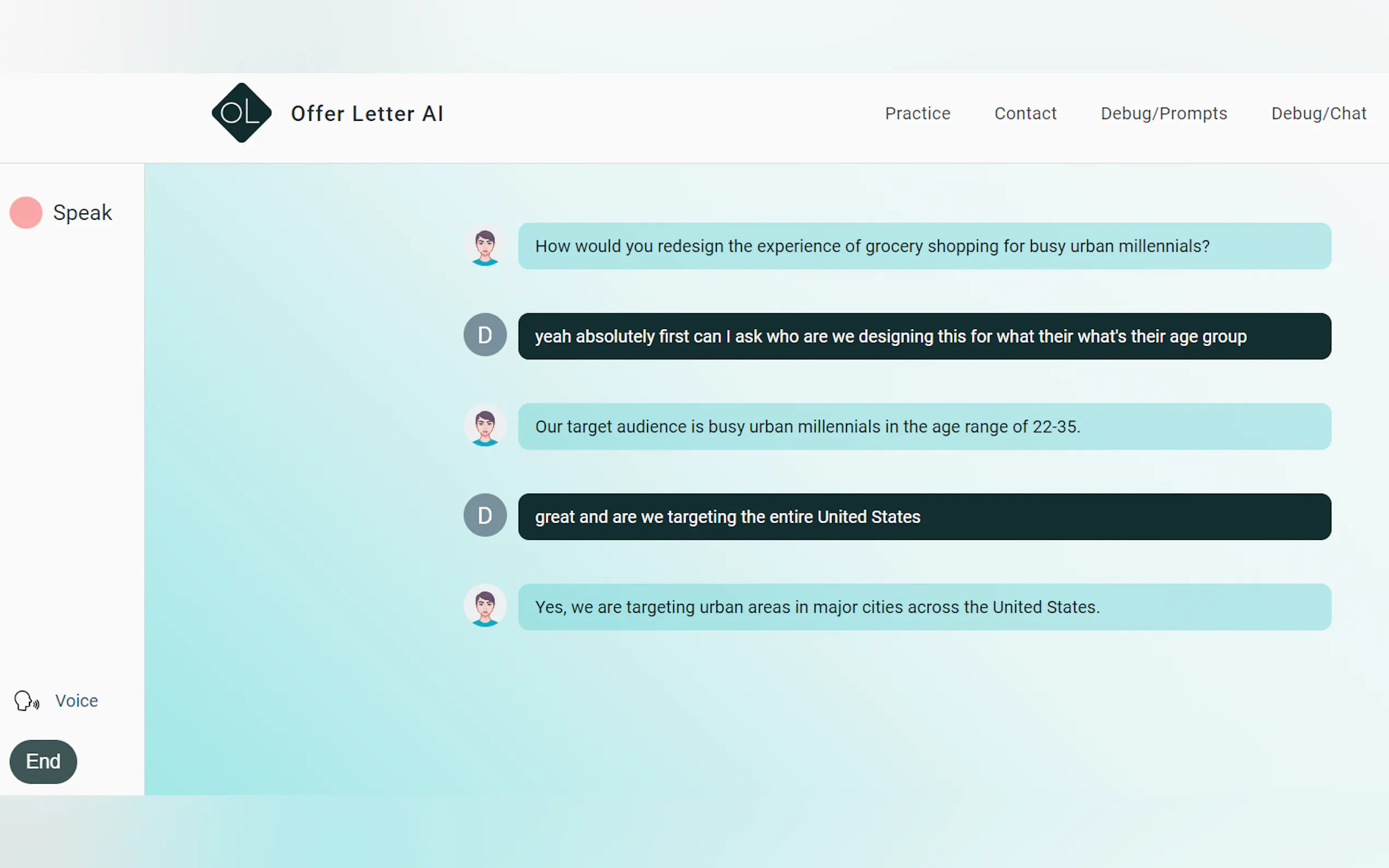Click the Offer Letter AI diamond logo

(x=241, y=113)
